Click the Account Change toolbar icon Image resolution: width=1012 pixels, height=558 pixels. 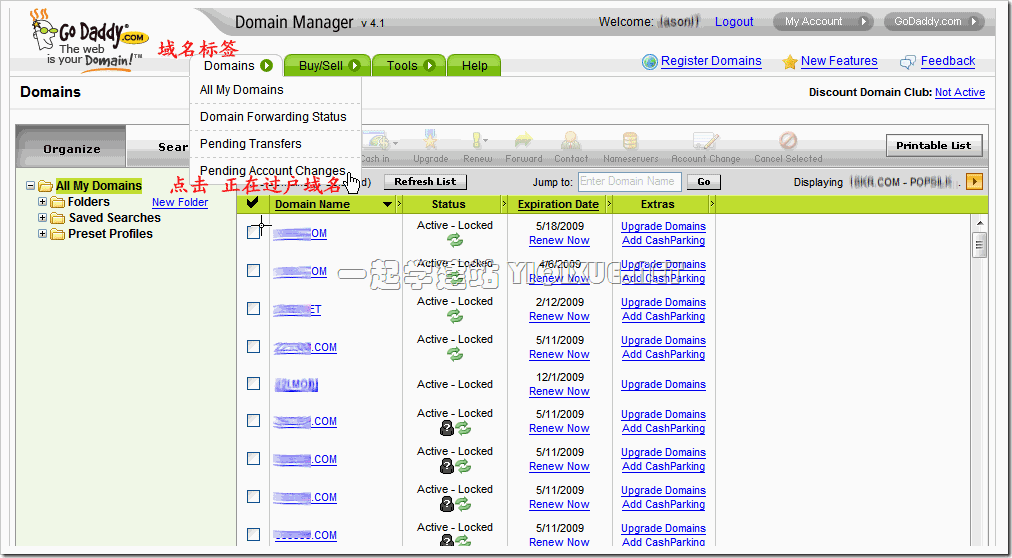[x=705, y=142]
